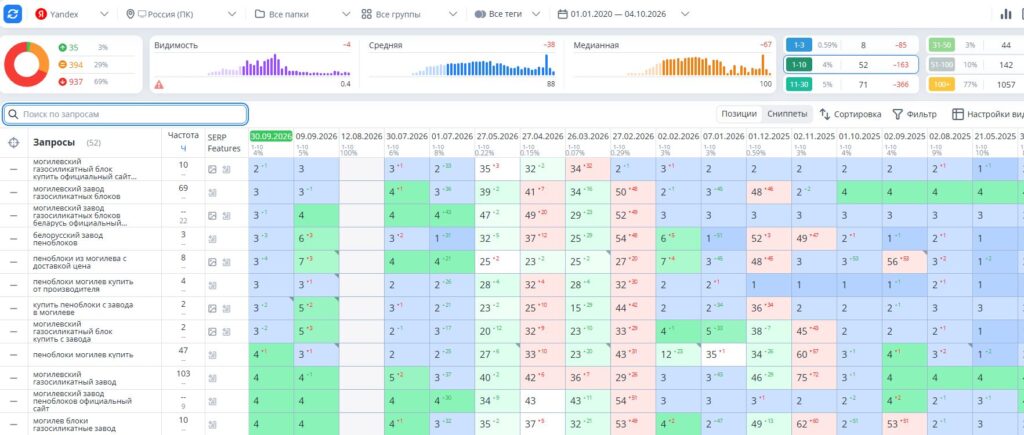Screen dimensions: 1024x435
Task: Click image SERP icon for 'беларусь официальный' query
Action: click(212, 216)
